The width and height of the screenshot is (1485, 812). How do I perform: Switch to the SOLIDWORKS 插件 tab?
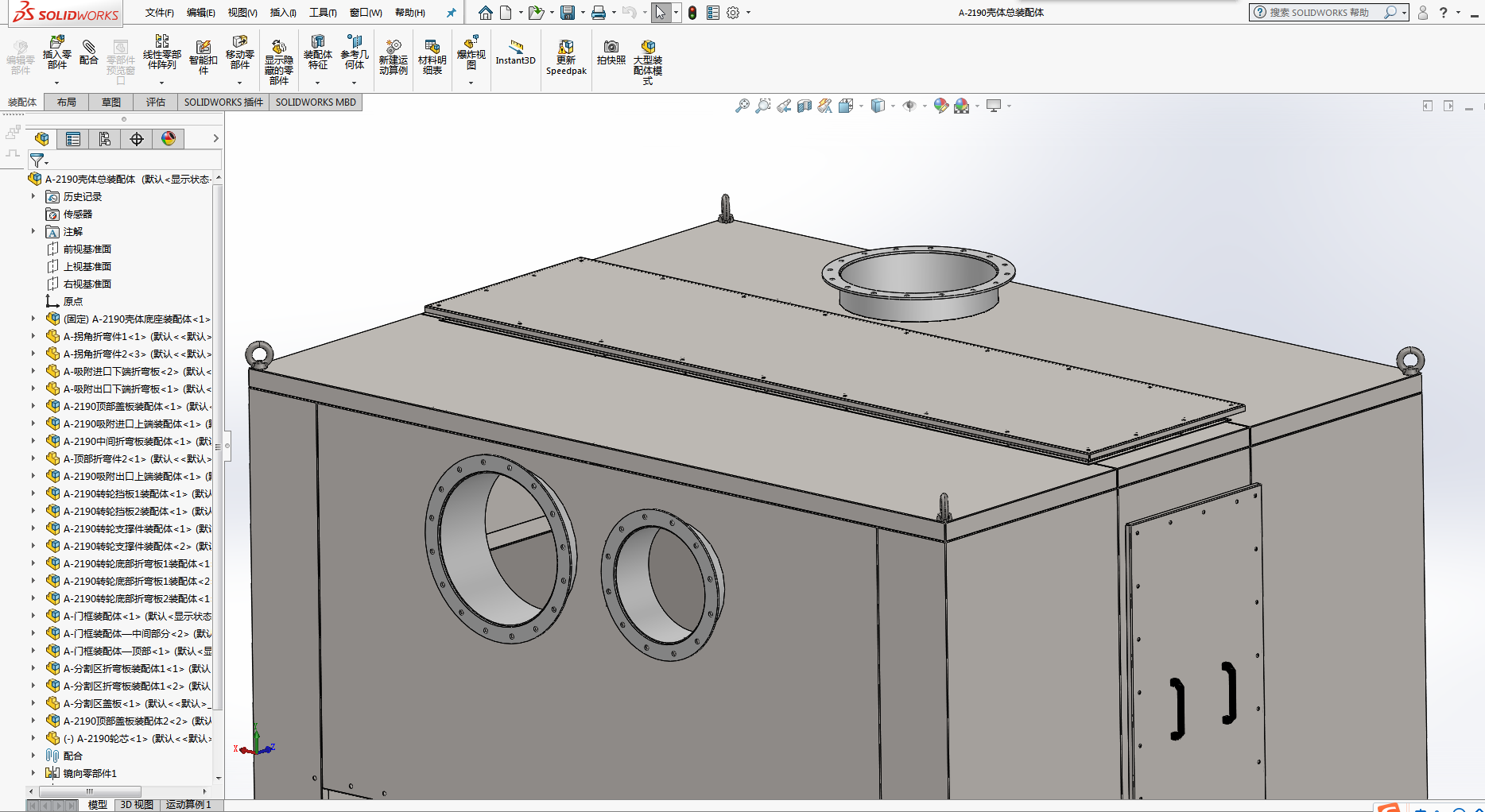tap(223, 102)
